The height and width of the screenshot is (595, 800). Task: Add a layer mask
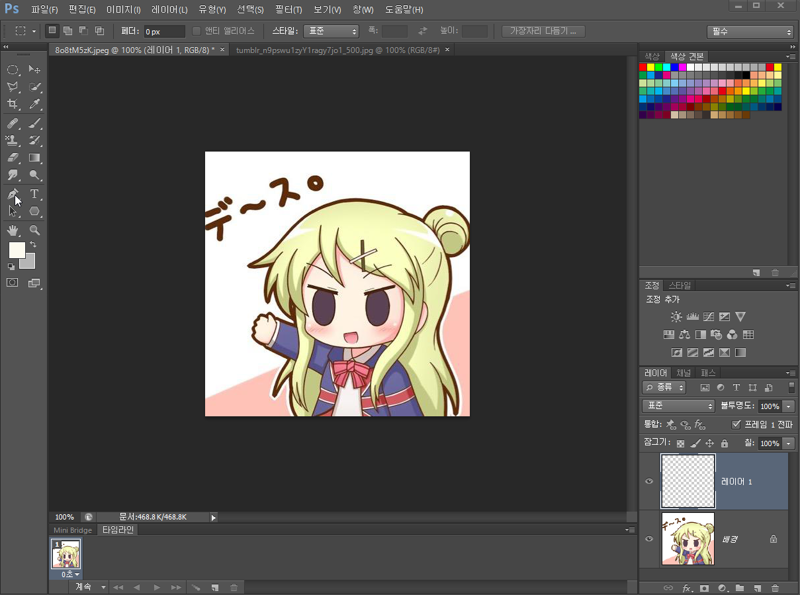click(705, 588)
